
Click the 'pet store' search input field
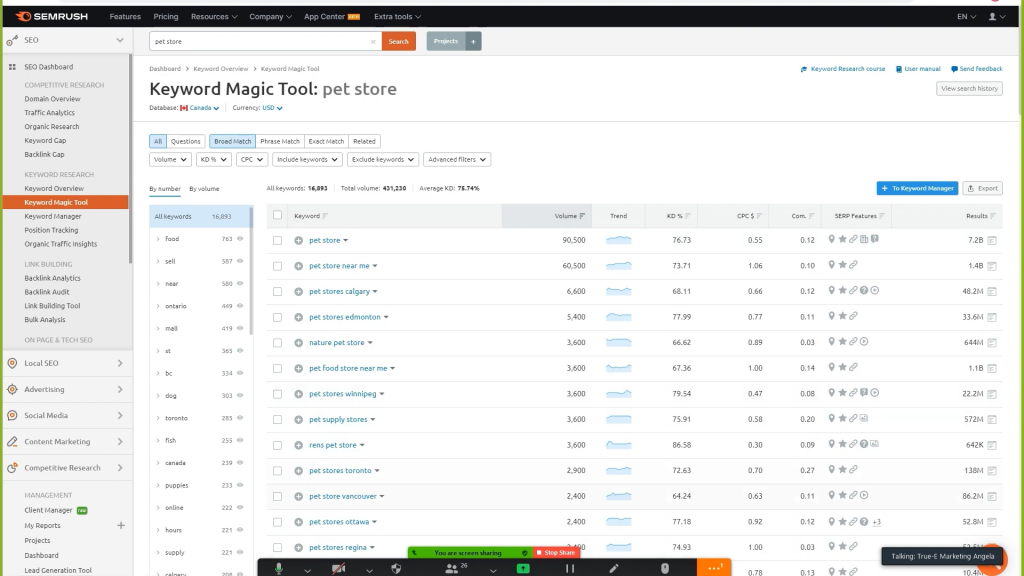tap(258, 41)
